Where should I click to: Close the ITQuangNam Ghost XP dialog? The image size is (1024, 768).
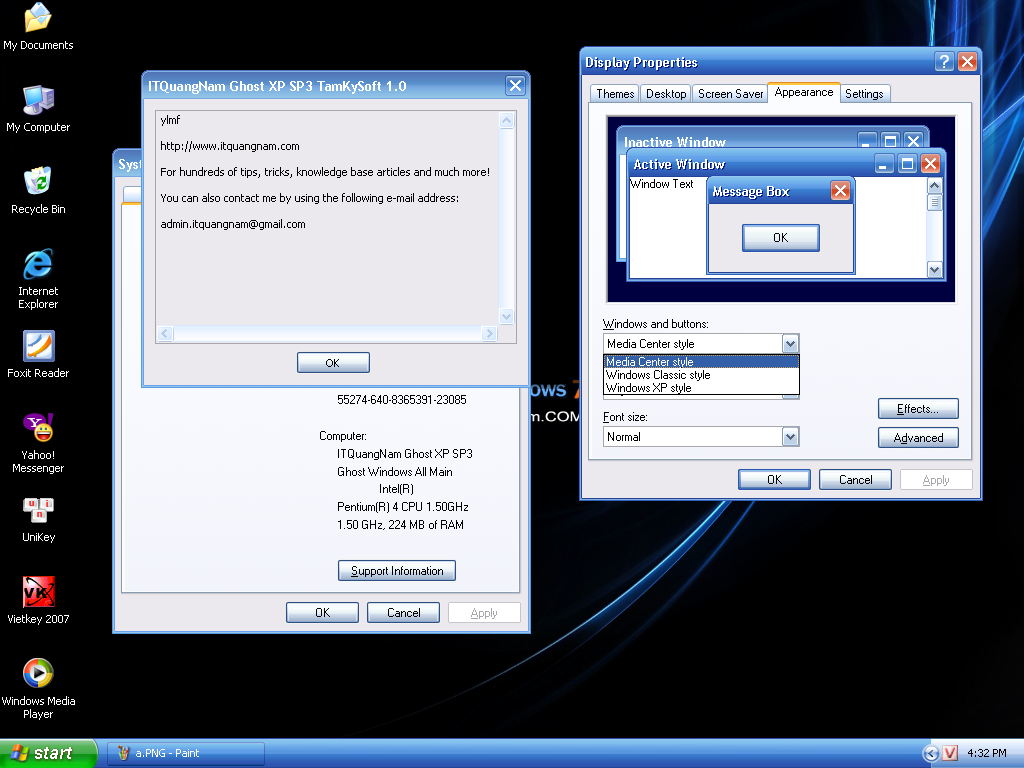coord(515,86)
